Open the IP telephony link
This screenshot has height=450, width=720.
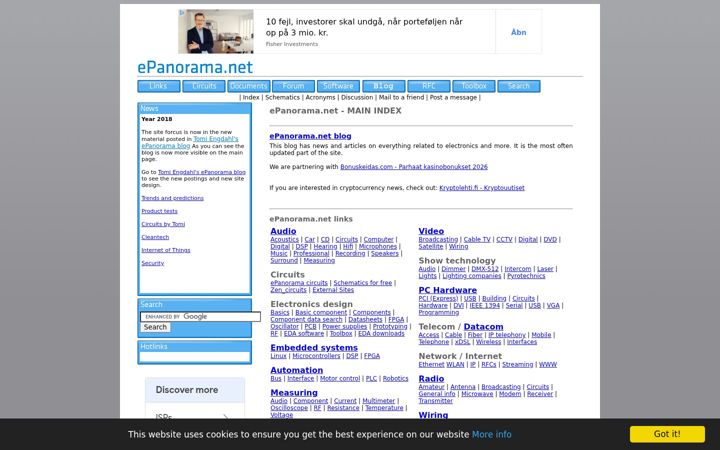tap(507, 335)
